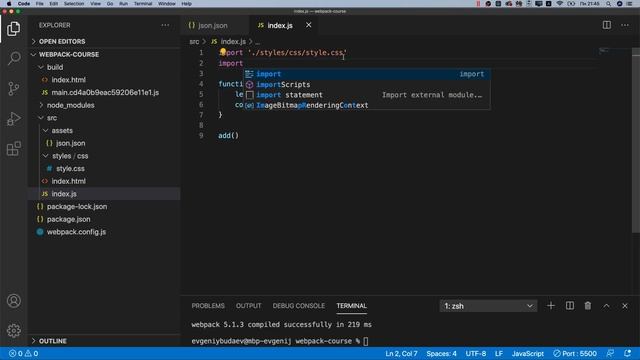Screen dimensions: 640x360
Task: Open json.json in the explorer tree
Action: click(x=104, y=143)
